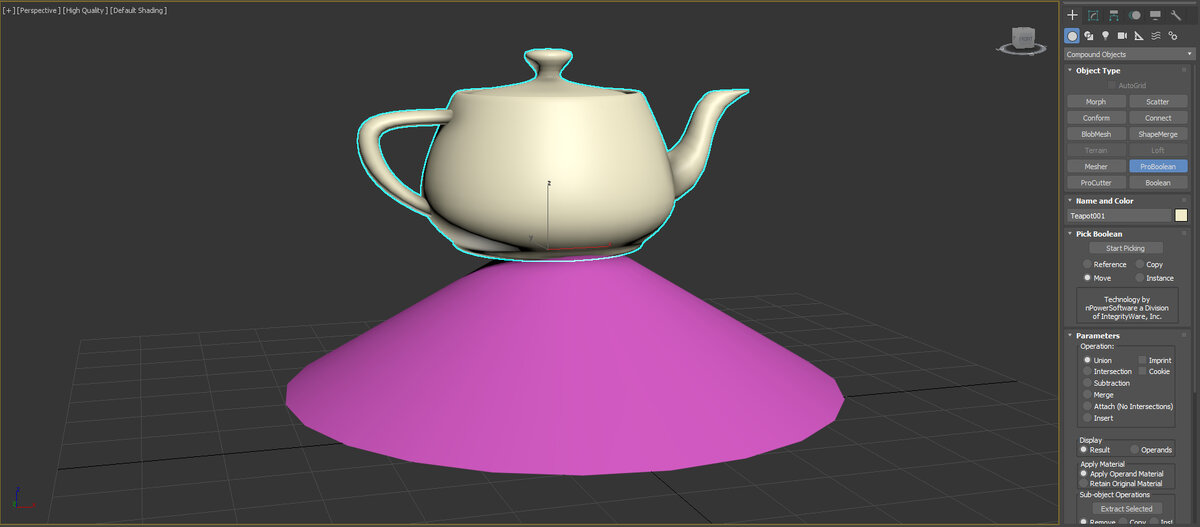Collapse the Pick Boolean rollout
Screen dimensions: 1200x527
point(1097,233)
